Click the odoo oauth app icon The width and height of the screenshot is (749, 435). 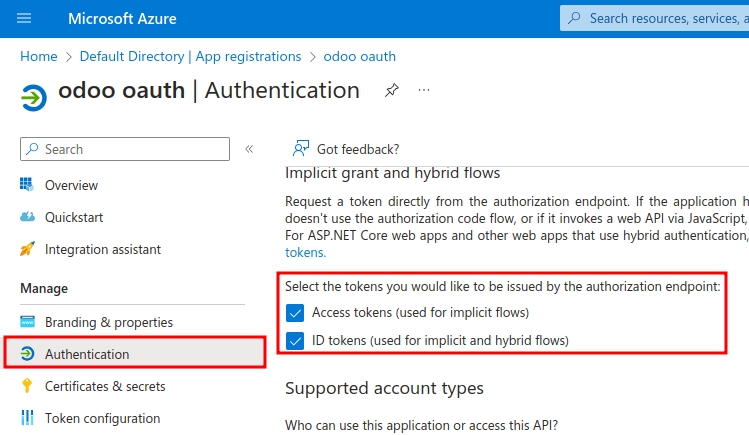tap(33, 96)
